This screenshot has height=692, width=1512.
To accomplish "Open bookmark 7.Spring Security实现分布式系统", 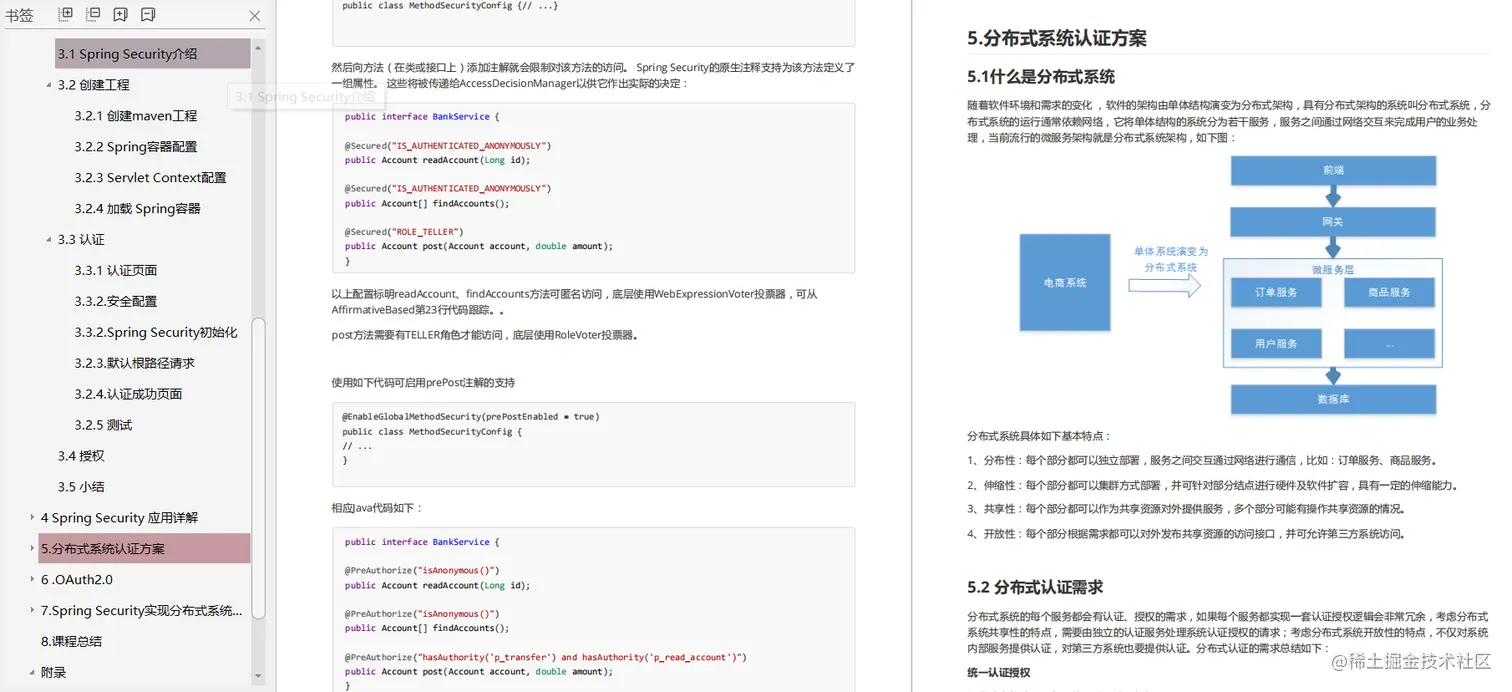I will (x=141, y=611).
